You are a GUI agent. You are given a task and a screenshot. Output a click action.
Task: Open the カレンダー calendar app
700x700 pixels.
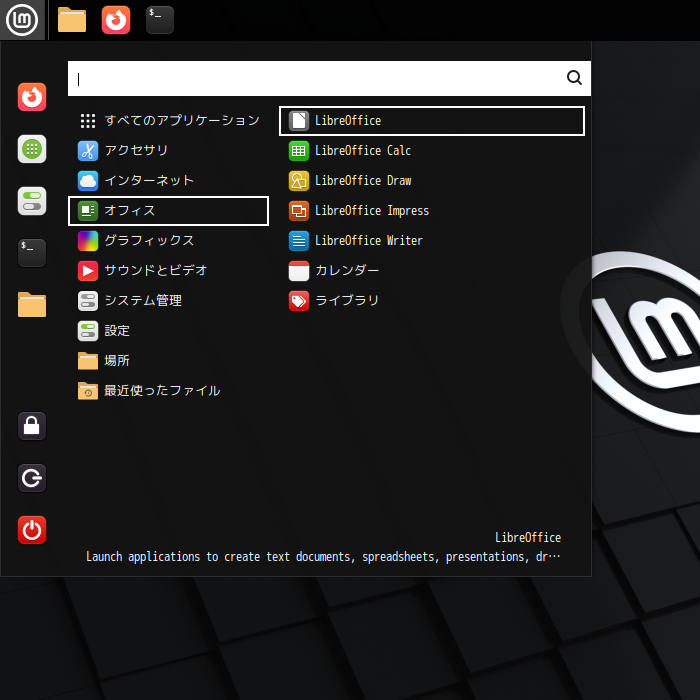click(x=432, y=271)
